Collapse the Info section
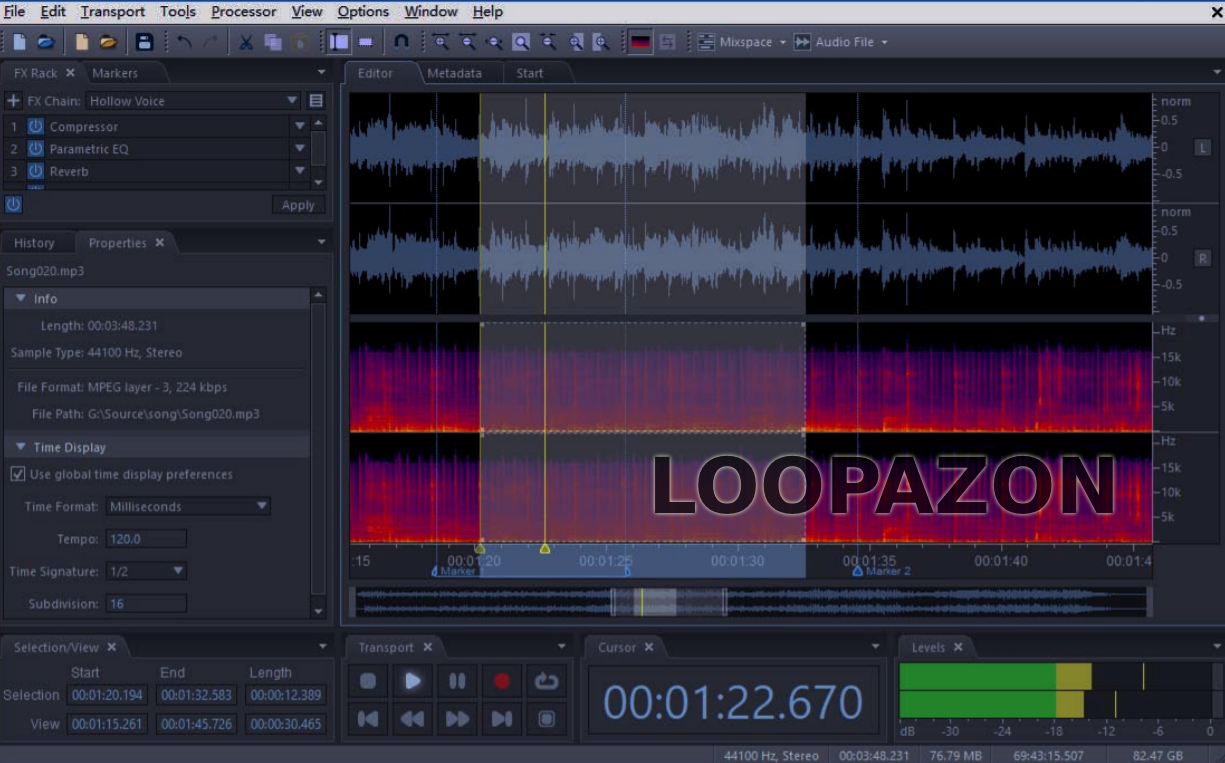The width and height of the screenshot is (1225, 763). [x=21, y=299]
